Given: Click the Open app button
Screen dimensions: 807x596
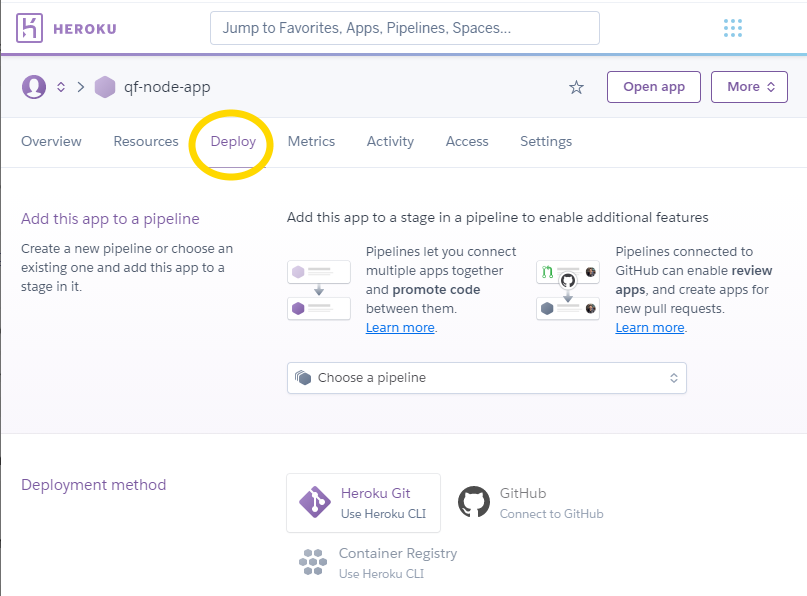Looking at the screenshot, I should tap(654, 87).
